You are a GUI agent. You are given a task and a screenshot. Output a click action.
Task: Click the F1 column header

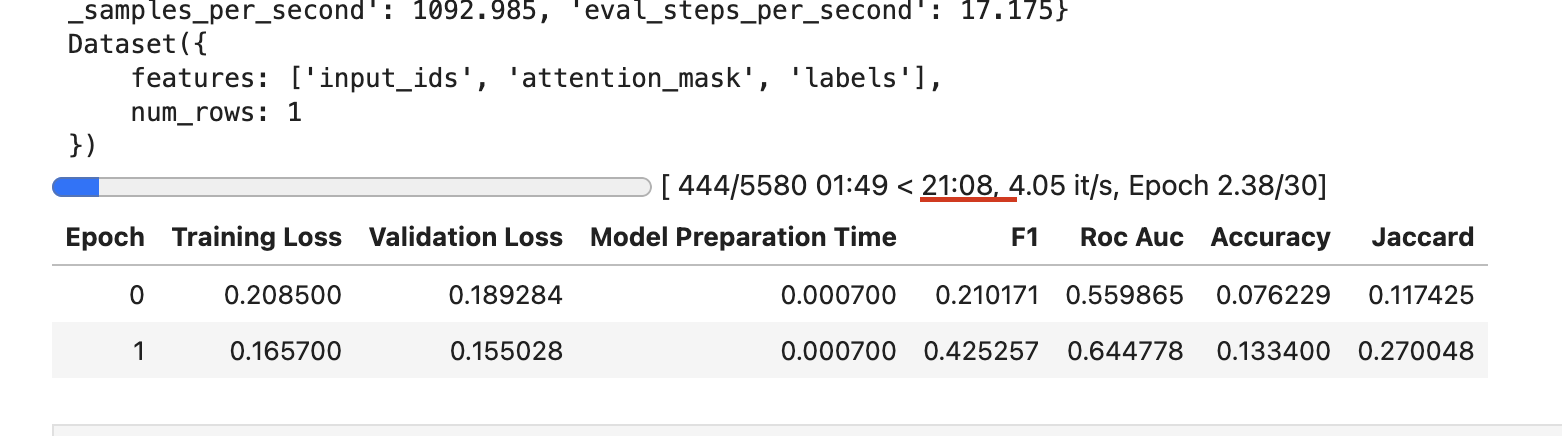coord(1025,237)
